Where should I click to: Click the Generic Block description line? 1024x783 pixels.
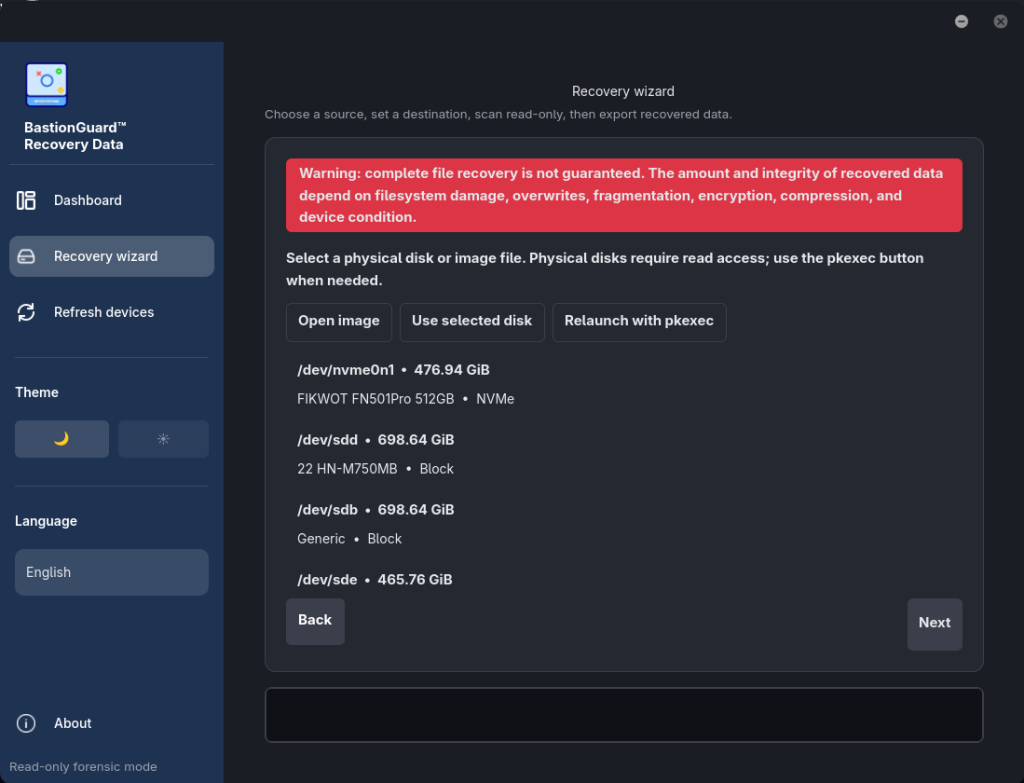click(x=349, y=539)
